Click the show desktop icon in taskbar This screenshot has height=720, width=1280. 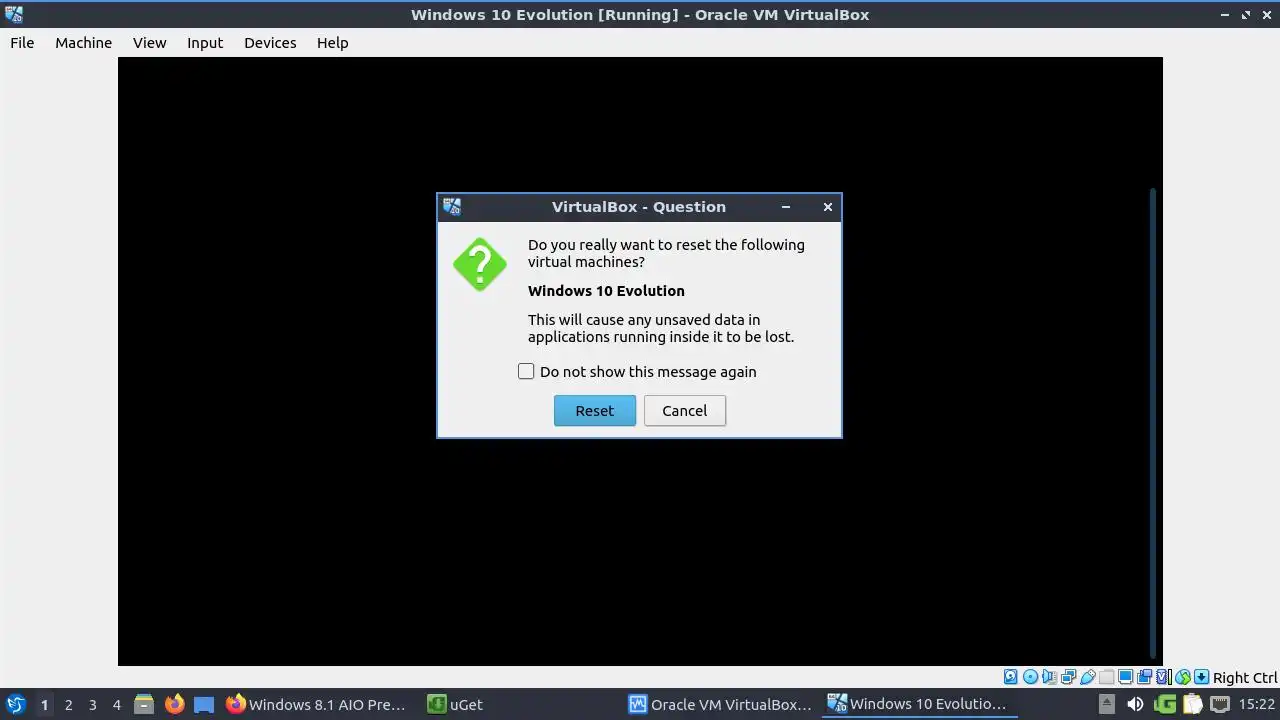(x=204, y=704)
